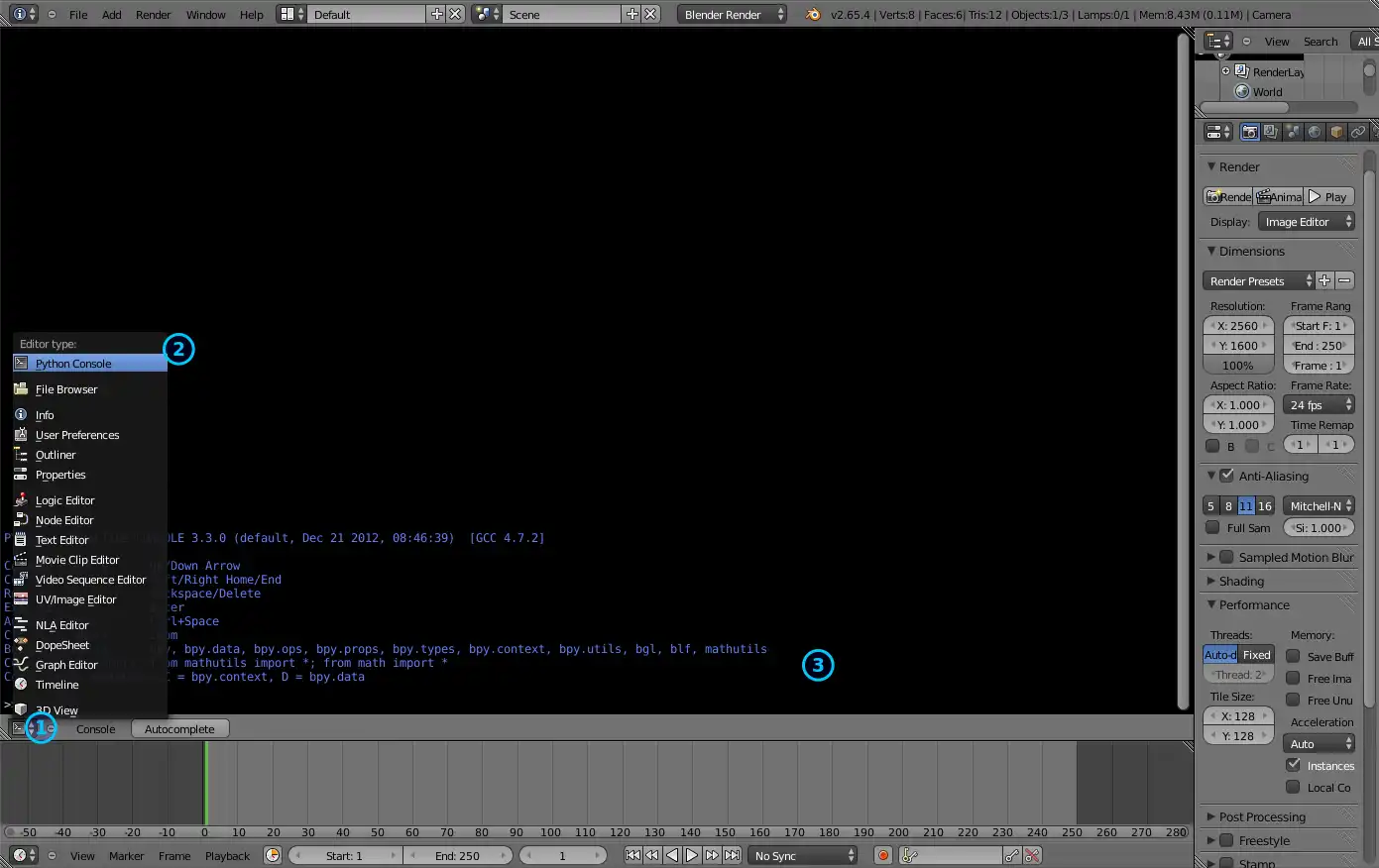Open the Render menu in the top bar
Image resolution: width=1379 pixels, height=868 pixels.
click(x=153, y=14)
